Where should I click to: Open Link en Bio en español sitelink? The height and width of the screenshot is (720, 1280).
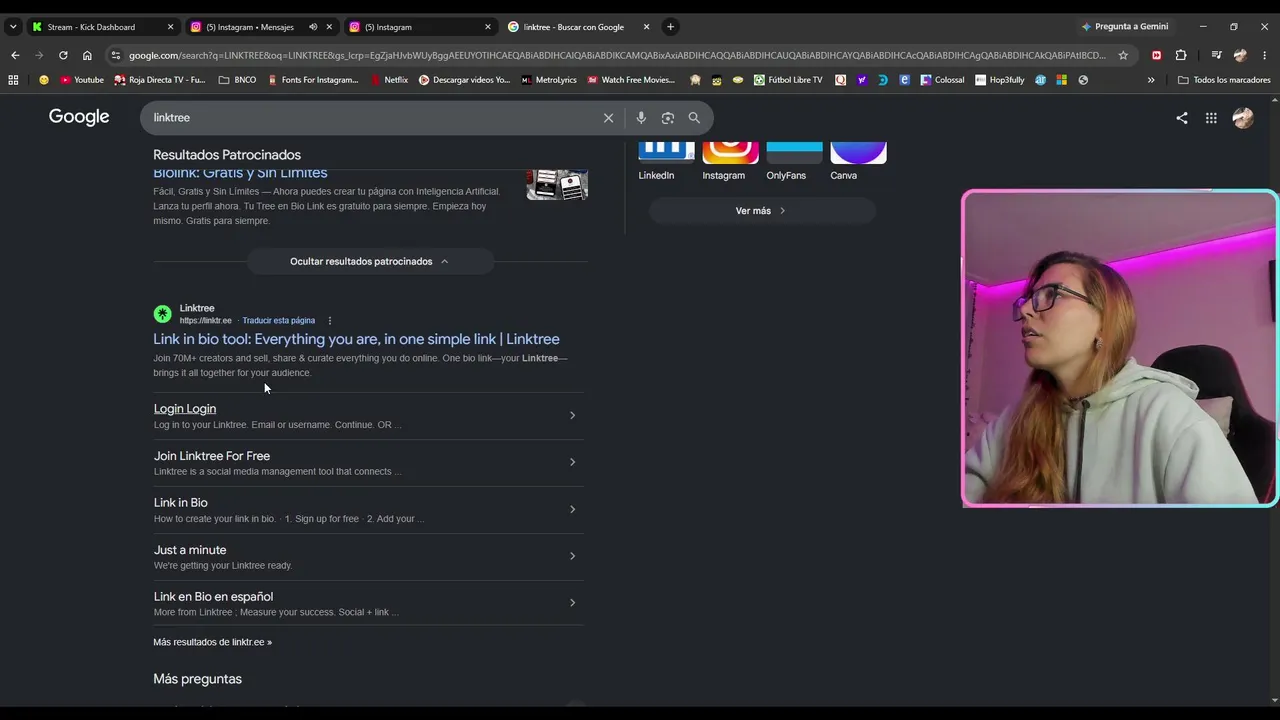click(x=213, y=597)
